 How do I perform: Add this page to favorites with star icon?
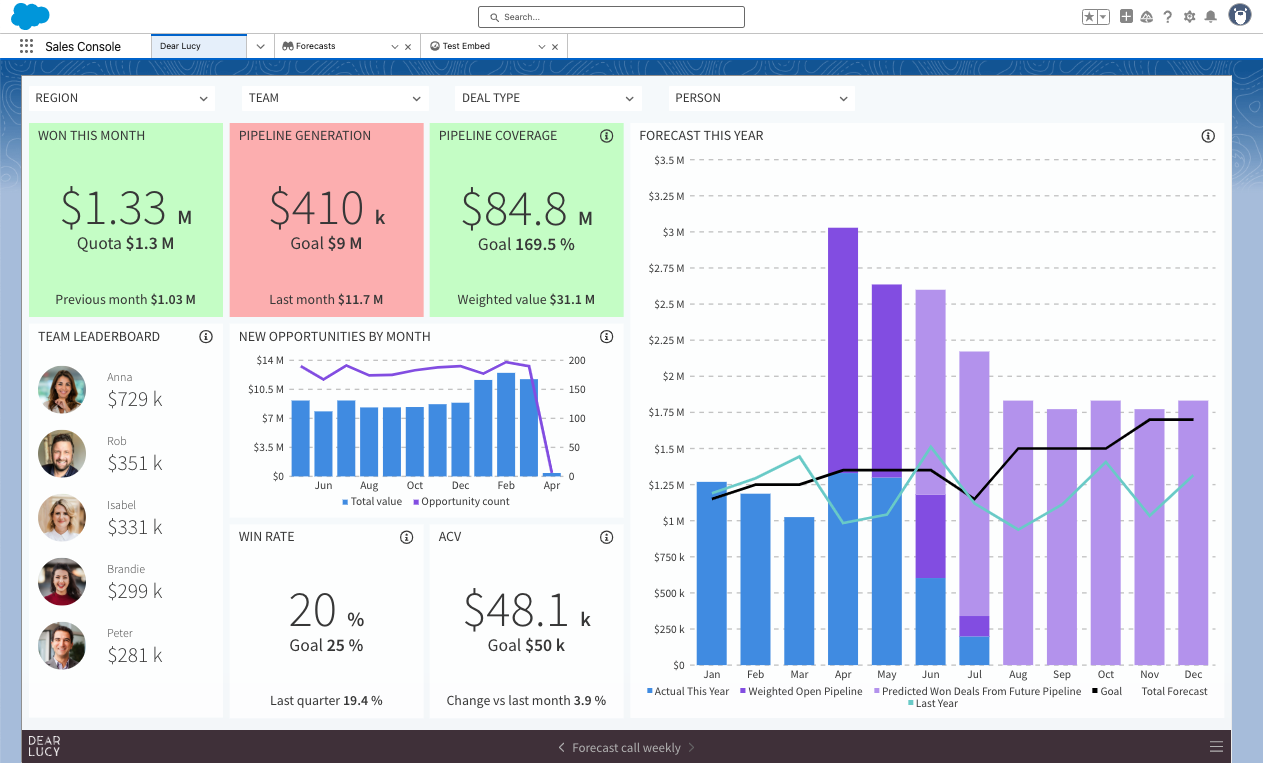(x=1090, y=17)
